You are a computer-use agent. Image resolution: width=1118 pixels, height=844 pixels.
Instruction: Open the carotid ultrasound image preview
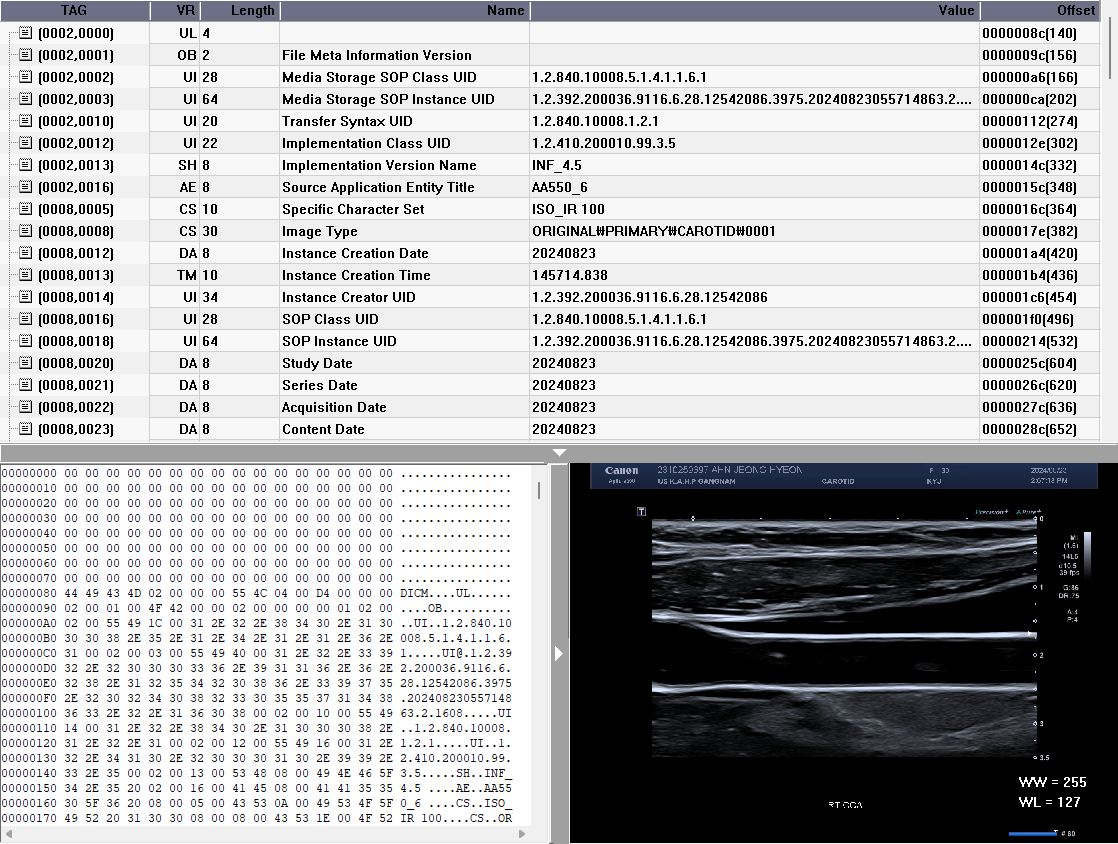(x=843, y=653)
